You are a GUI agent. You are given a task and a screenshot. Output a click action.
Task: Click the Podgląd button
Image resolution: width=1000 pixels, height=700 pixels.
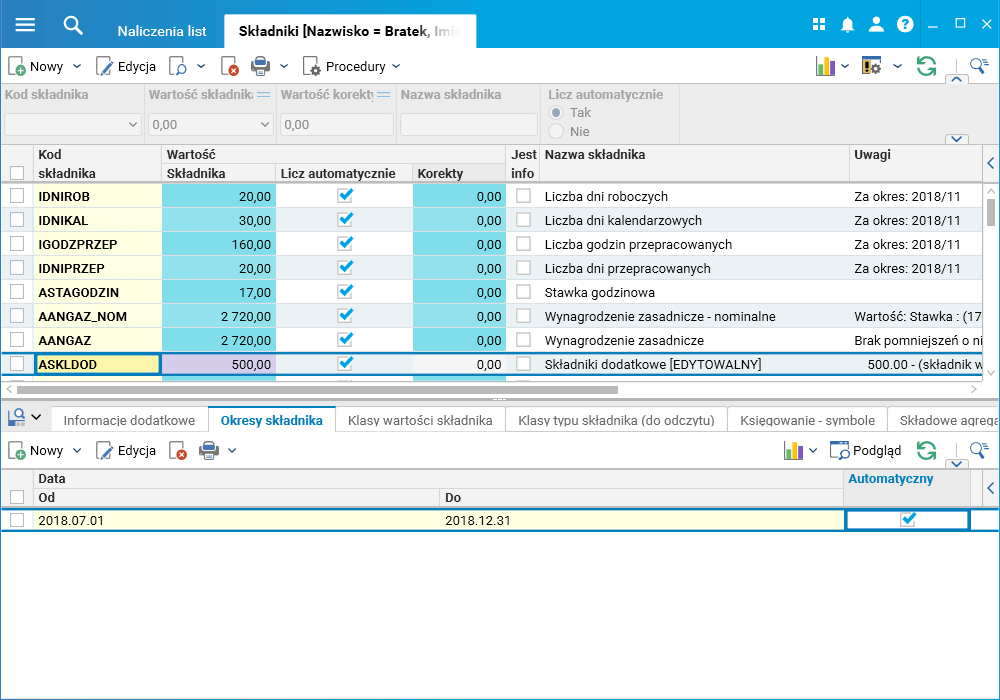(x=866, y=451)
